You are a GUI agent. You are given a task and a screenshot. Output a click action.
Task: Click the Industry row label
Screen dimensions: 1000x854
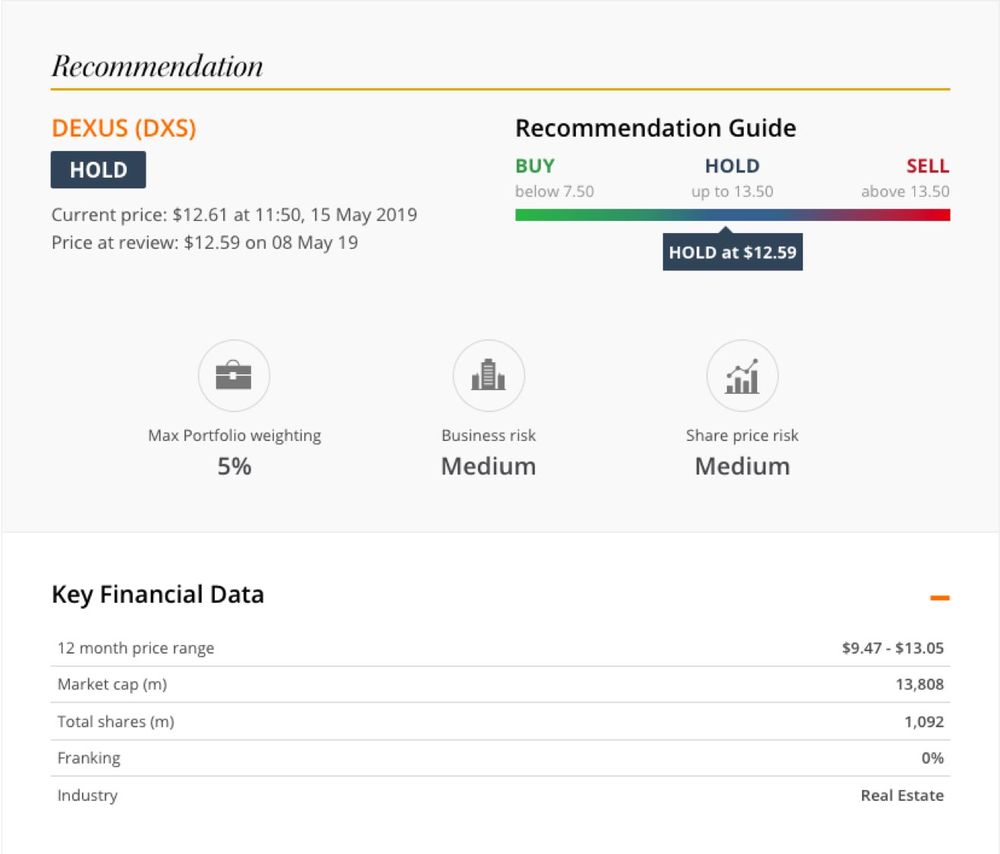click(87, 795)
